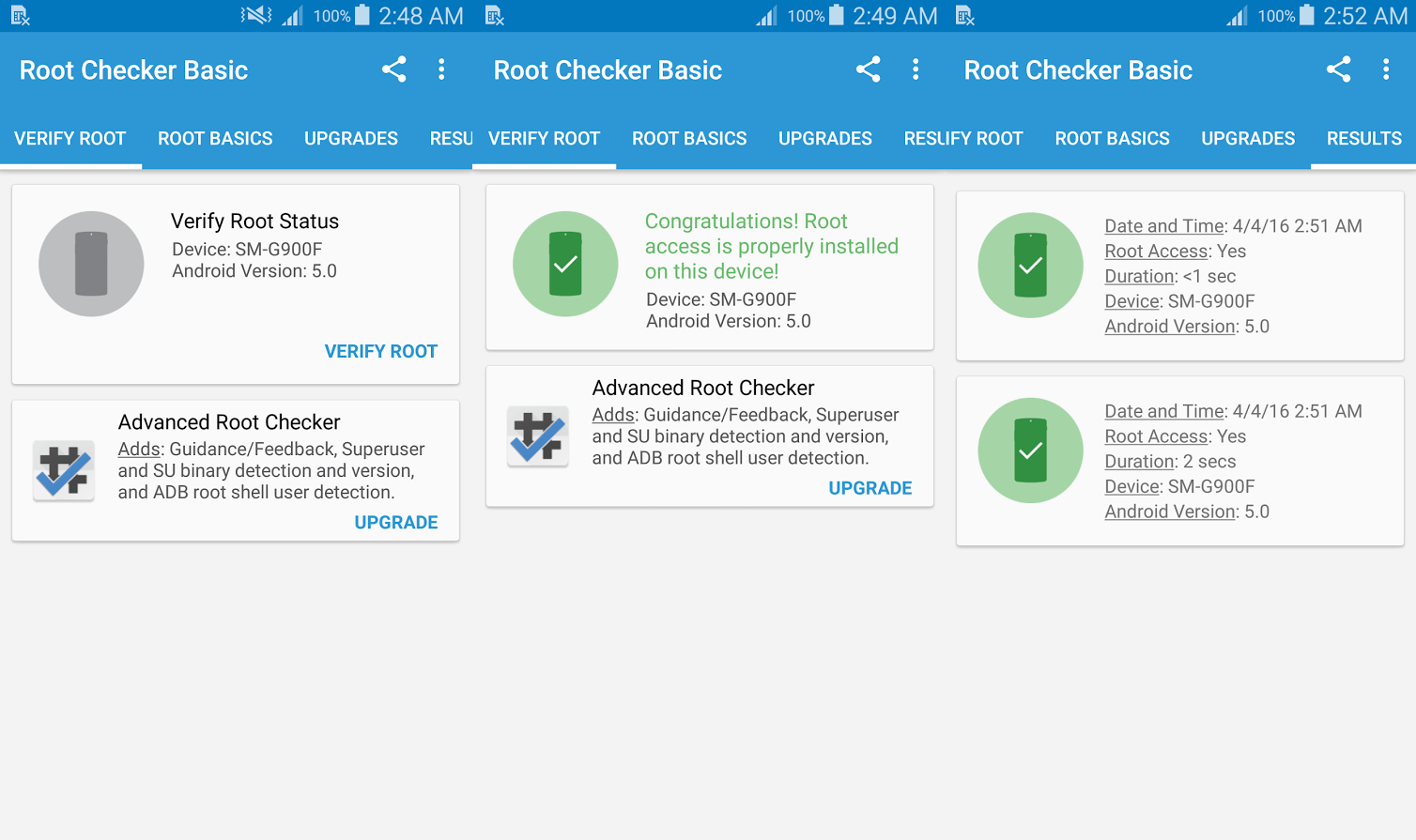This screenshot has height=840, width=1416.
Task: Tap green checkmark phone icon beside Congratulations message
Action: [x=565, y=264]
